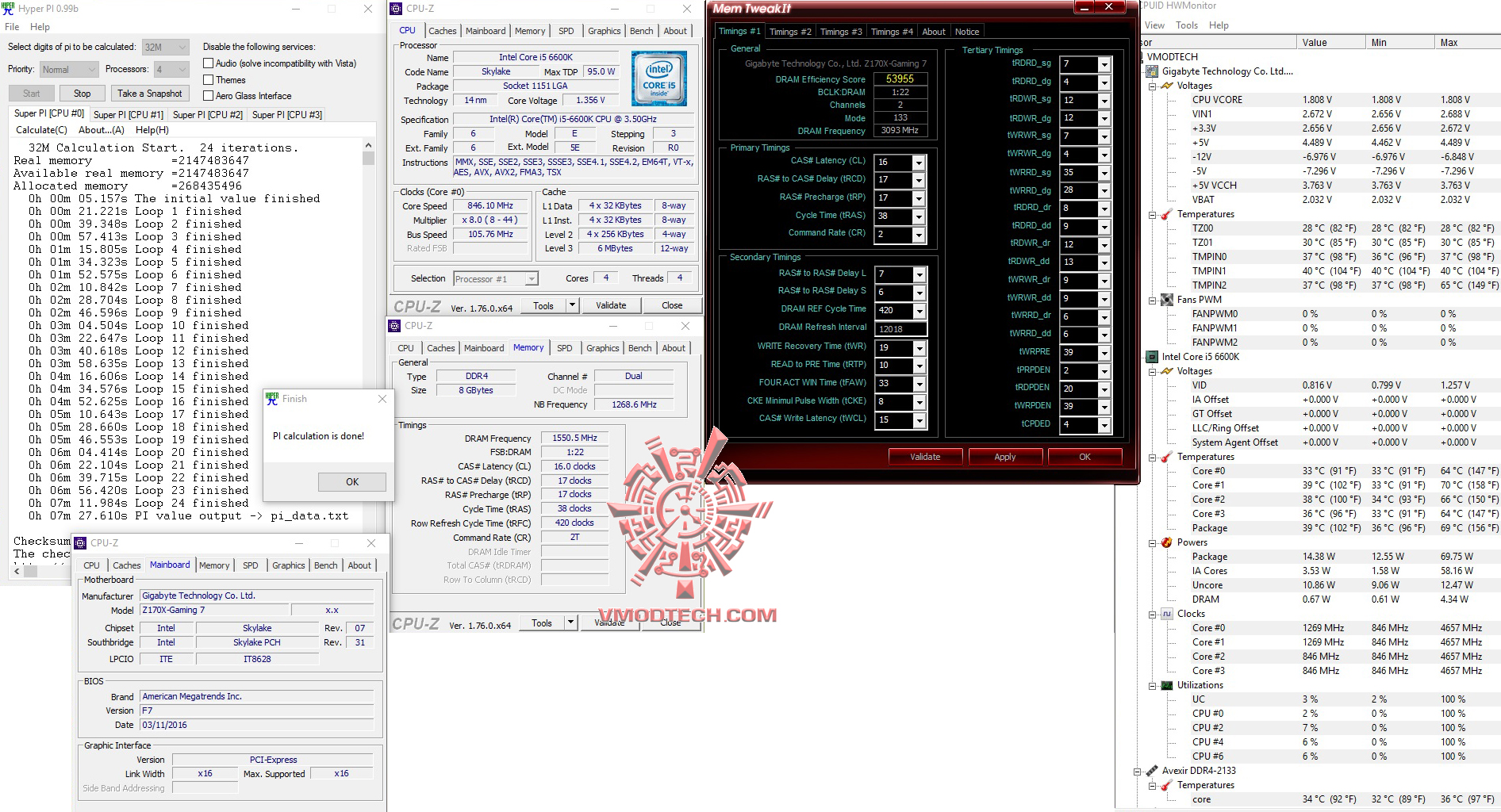Viewport: 1501px width, 812px height.
Task: Collapse the Utilizations tree node
Action: 1153,686
